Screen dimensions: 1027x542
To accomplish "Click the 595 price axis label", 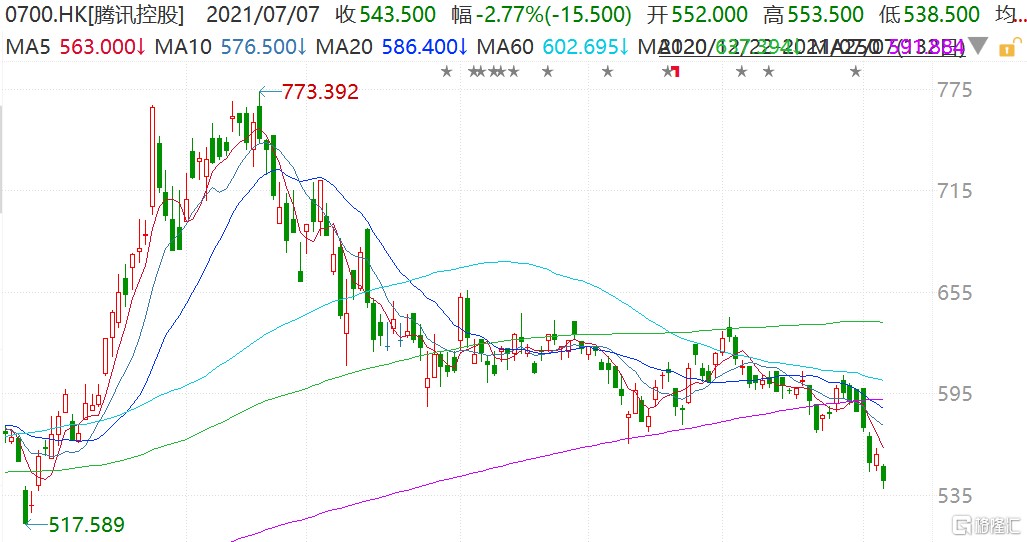I will tap(954, 394).
